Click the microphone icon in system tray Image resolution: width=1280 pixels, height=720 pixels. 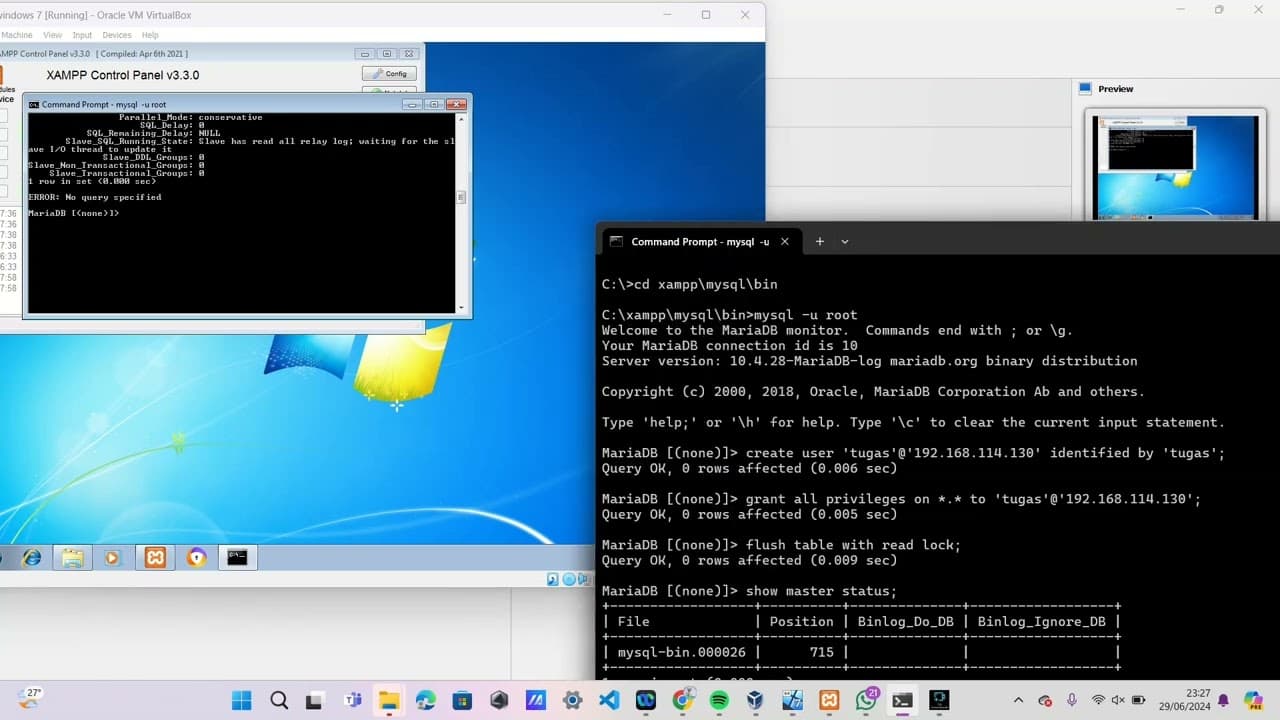(1072, 700)
